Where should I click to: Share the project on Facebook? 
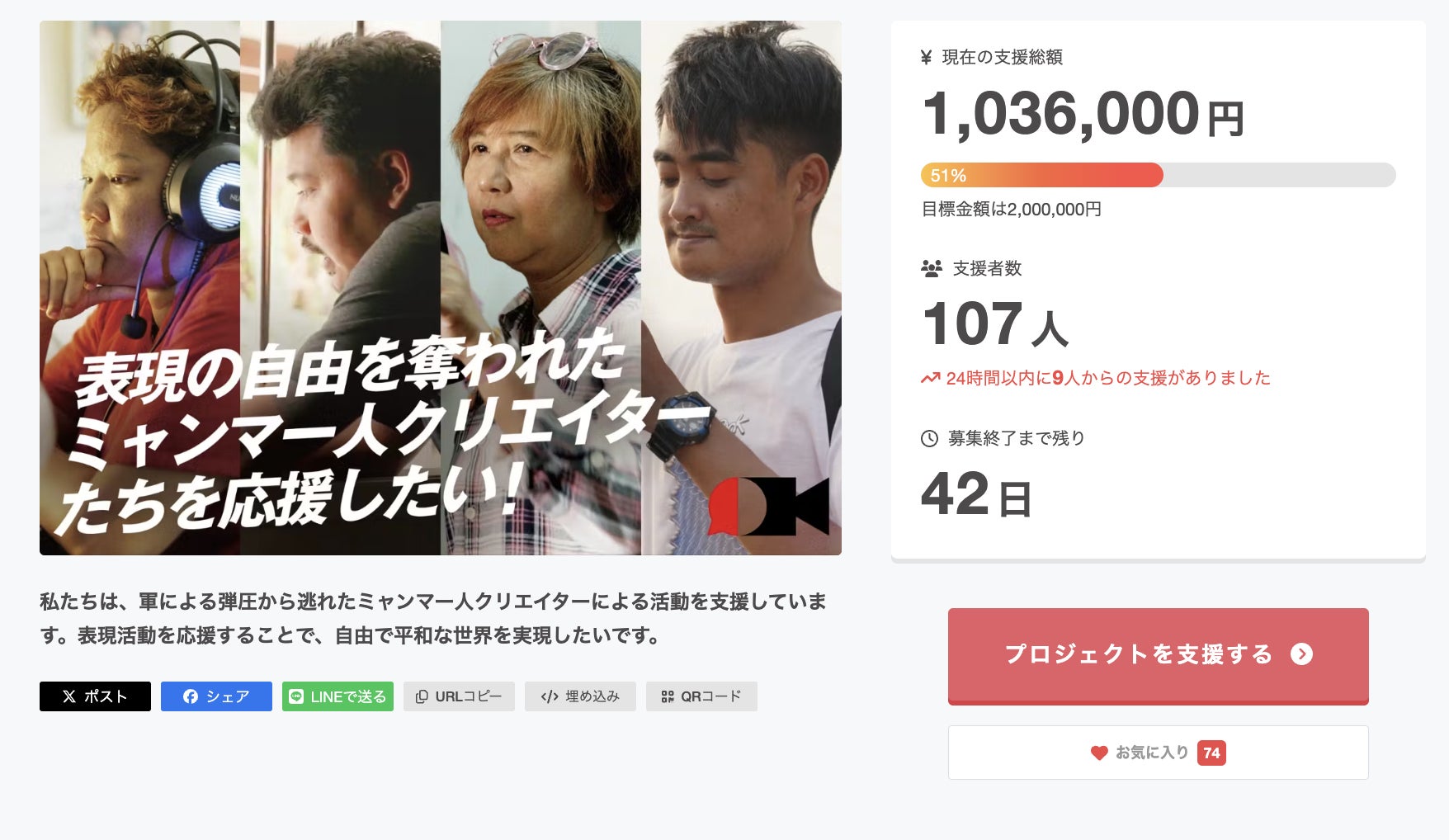pyautogui.click(x=216, y=696)
